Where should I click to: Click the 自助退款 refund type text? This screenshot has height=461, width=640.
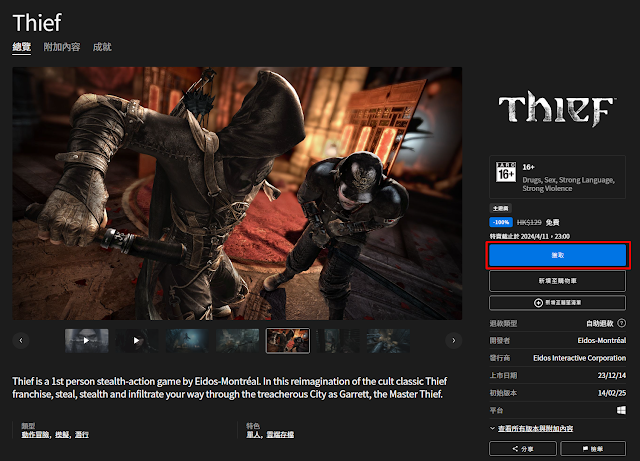point(600,323)
